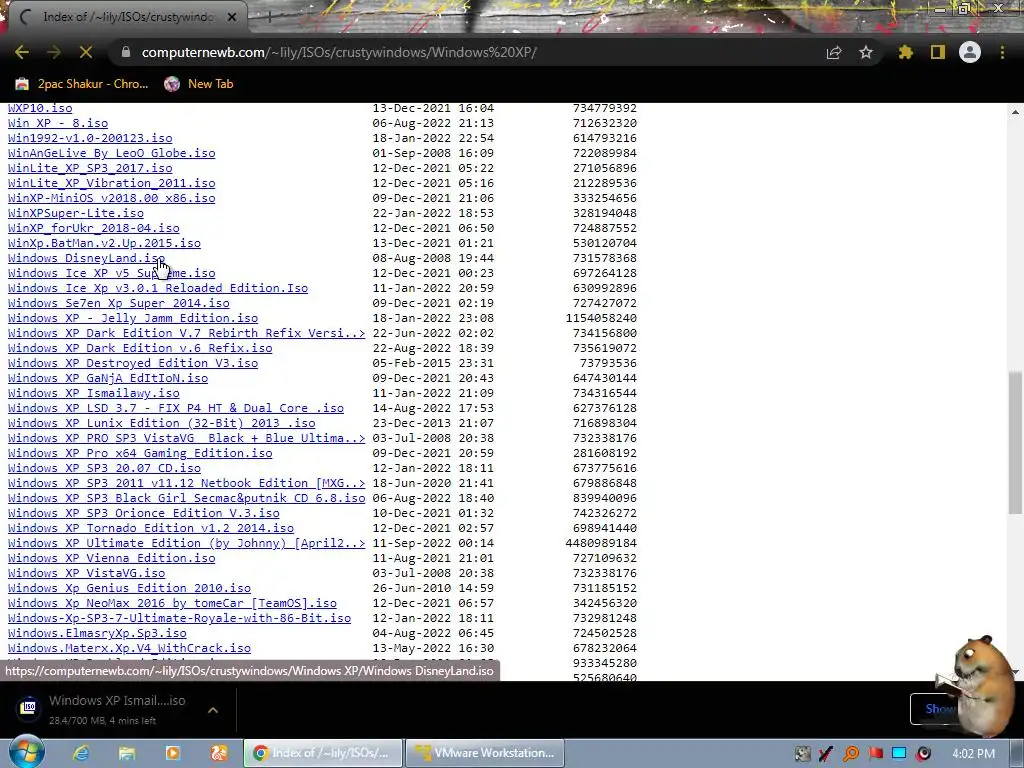Launch Internet Explorer from taskbar
Screen dimensions: 1024x768
click(81, 753)
